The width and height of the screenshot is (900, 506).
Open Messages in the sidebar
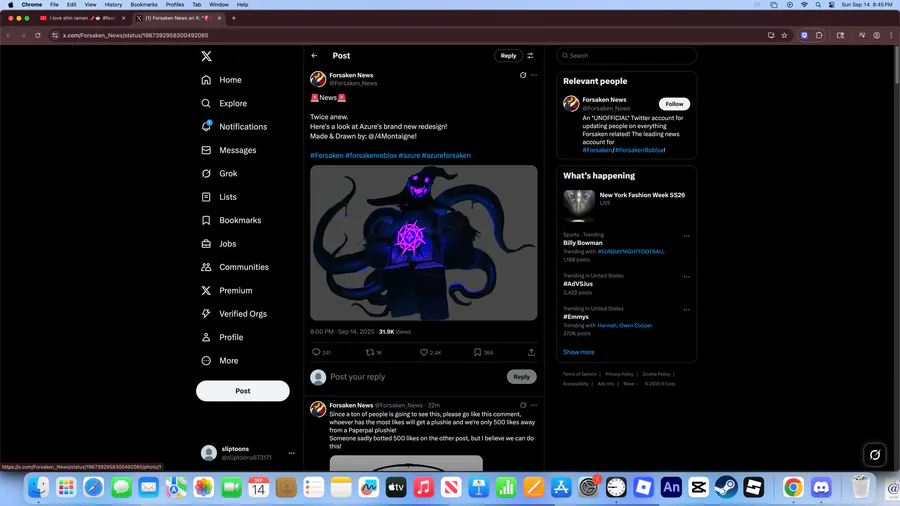[228, 150]
